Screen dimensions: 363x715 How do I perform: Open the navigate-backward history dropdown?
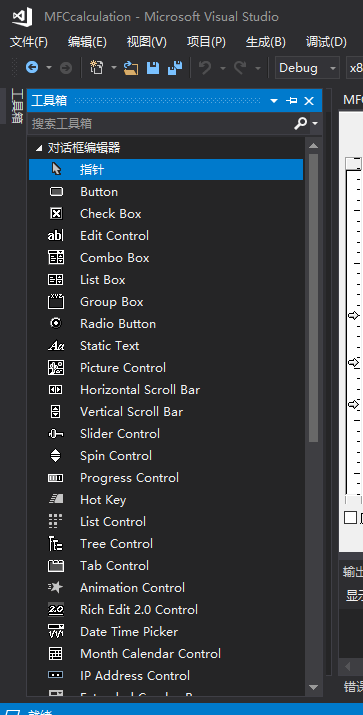[x=49, y=68]
